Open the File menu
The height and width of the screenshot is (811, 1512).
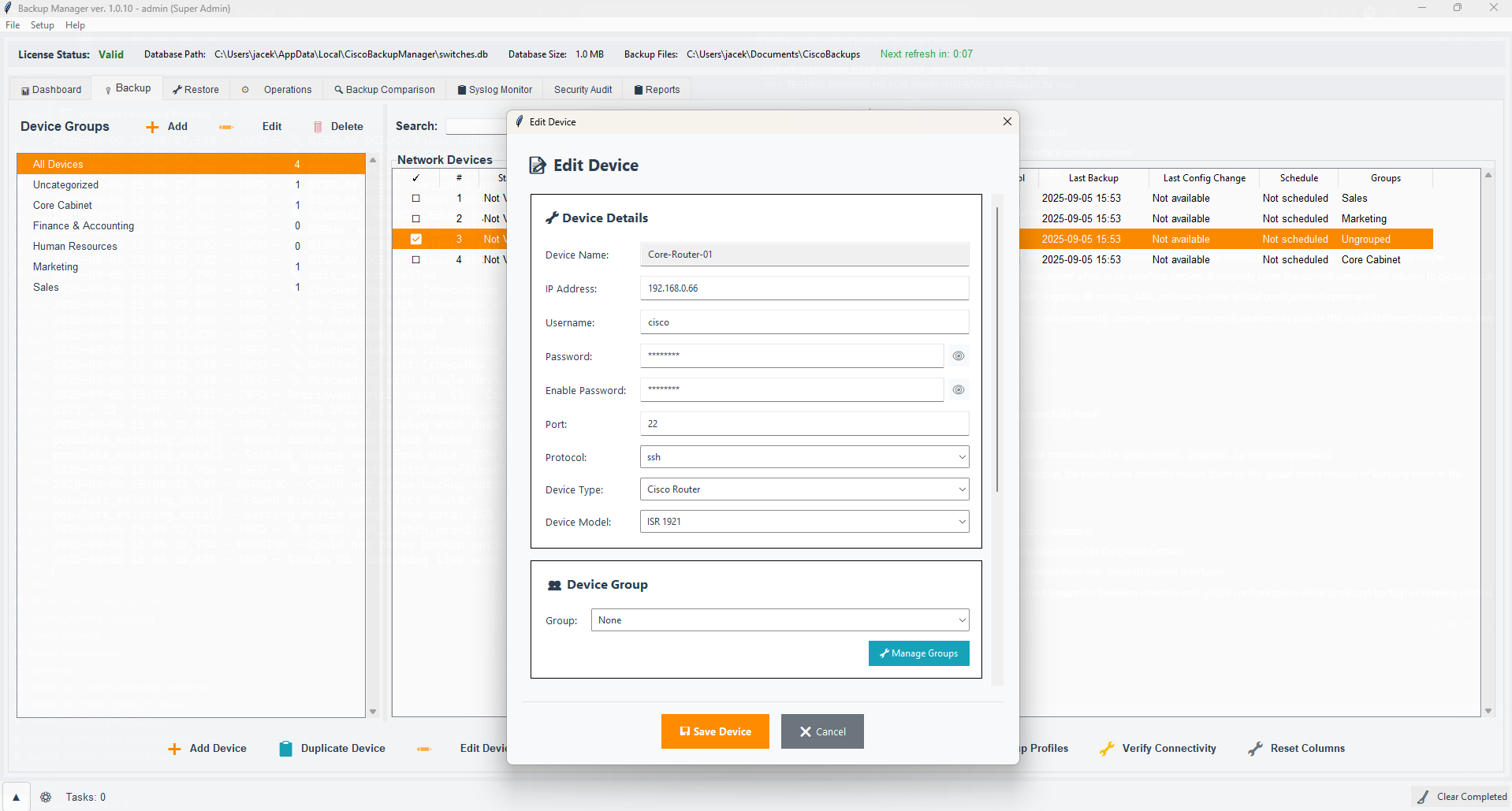click(x=13, y=25)
